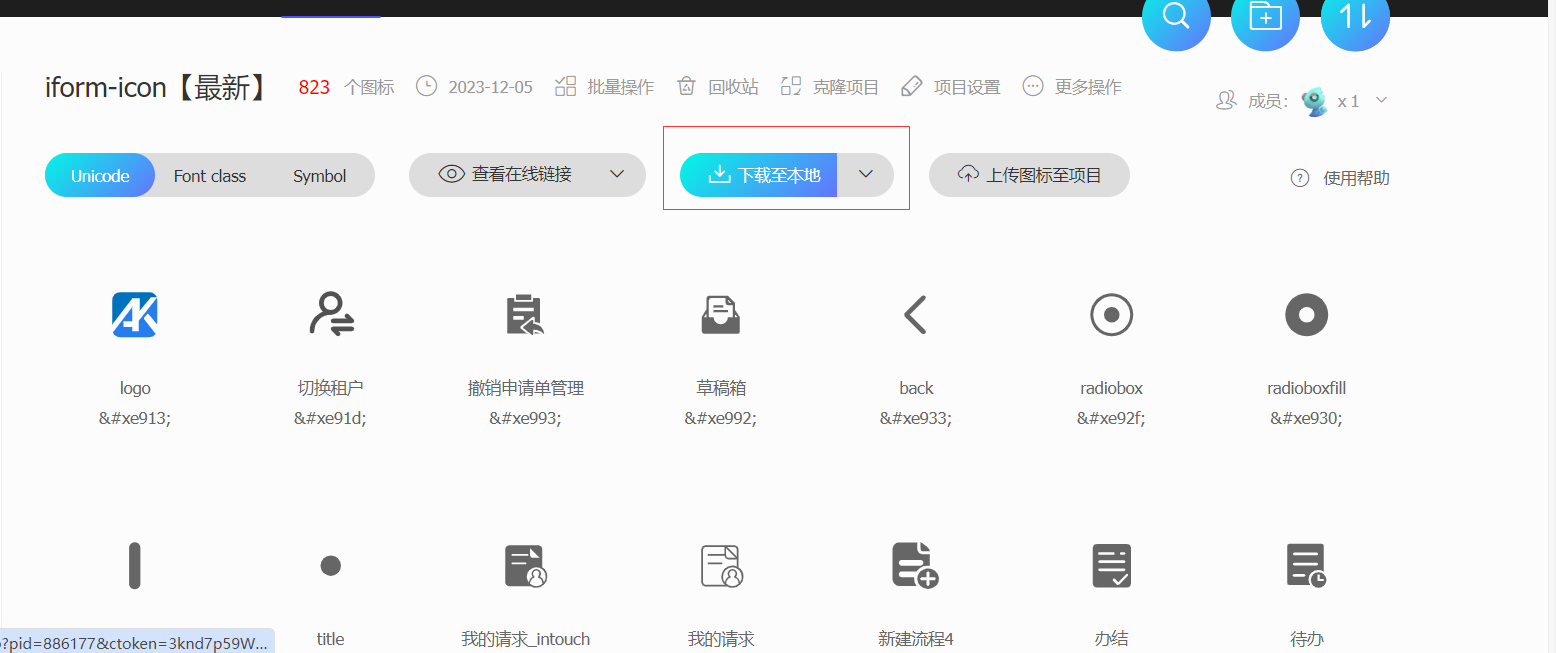
Task: Click the 下载至本地 download button
Action: (x=759, y=175)
